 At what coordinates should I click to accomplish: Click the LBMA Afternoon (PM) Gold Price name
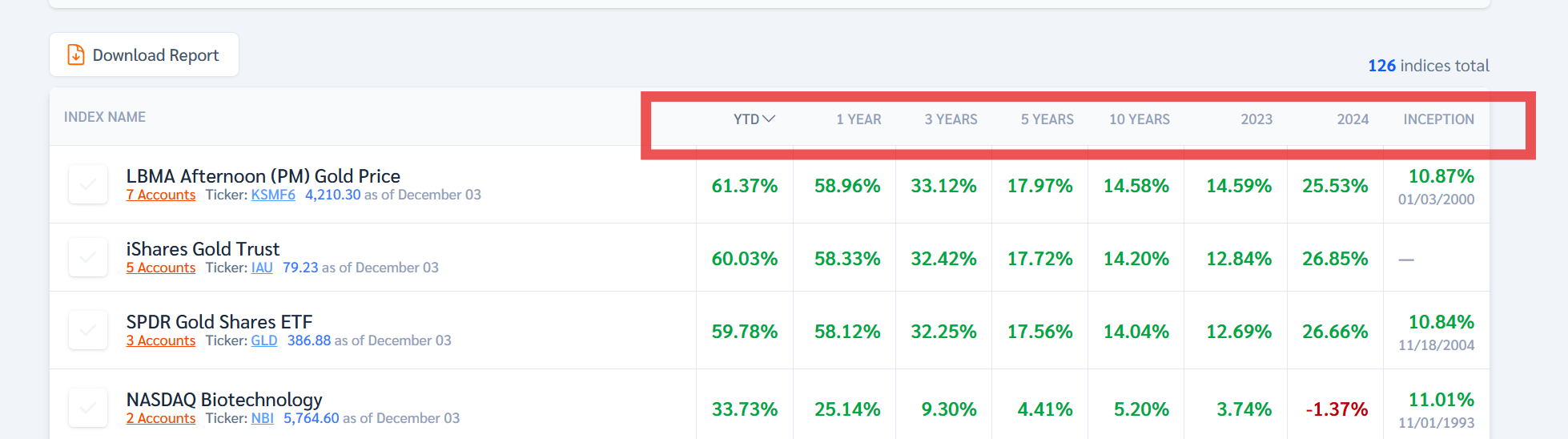(x=263, y=175)
